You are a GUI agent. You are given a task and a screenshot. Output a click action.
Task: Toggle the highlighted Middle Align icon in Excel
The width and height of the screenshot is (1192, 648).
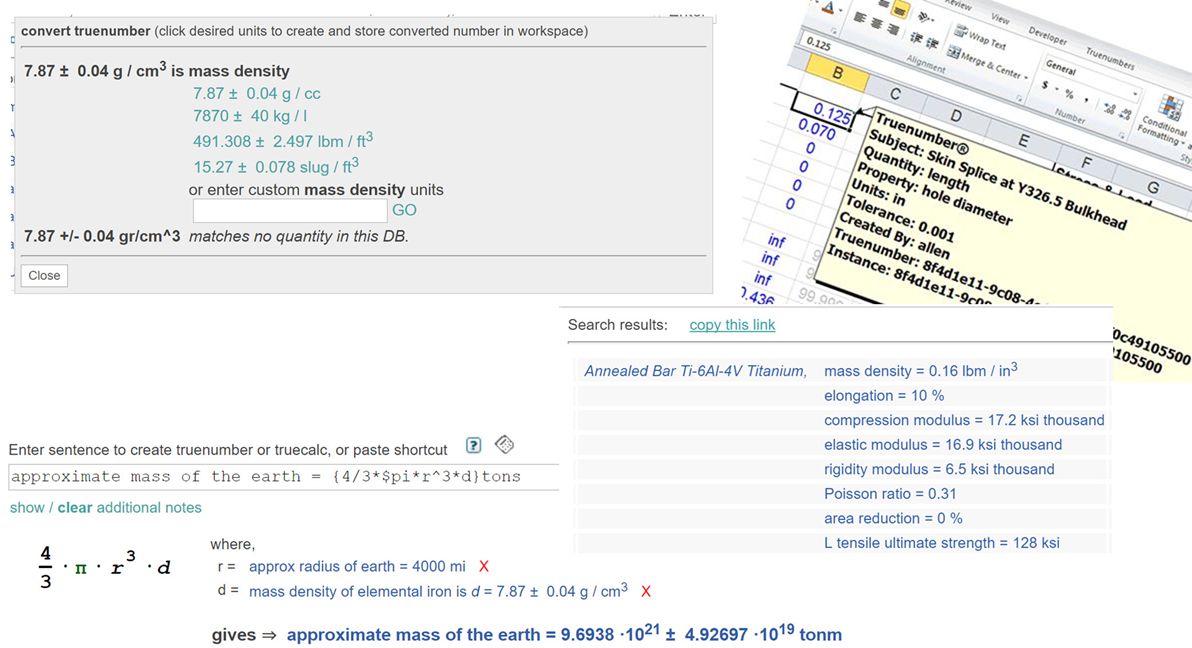coord(901,9)
